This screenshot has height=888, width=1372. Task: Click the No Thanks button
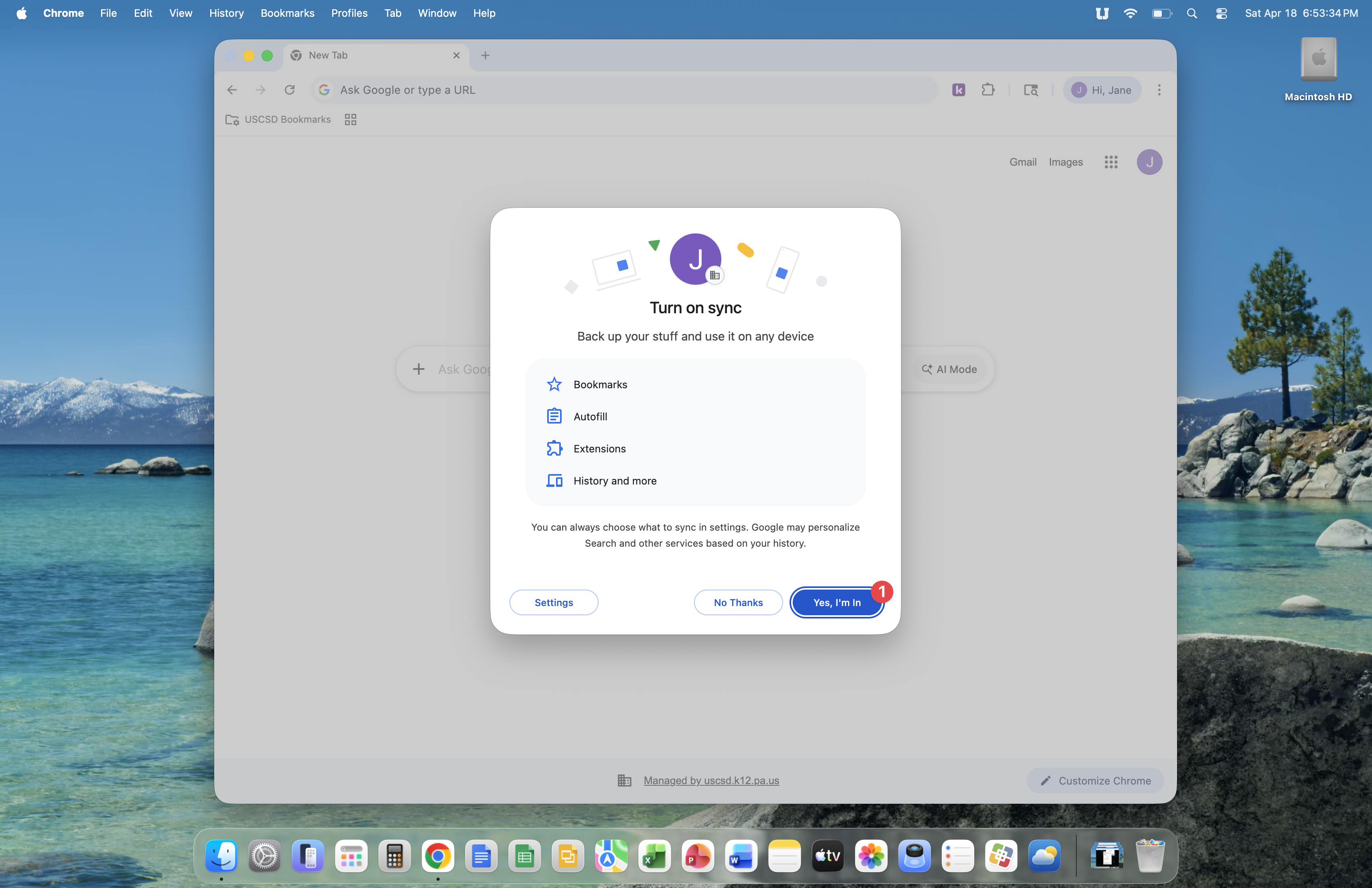tap(738, 602)
